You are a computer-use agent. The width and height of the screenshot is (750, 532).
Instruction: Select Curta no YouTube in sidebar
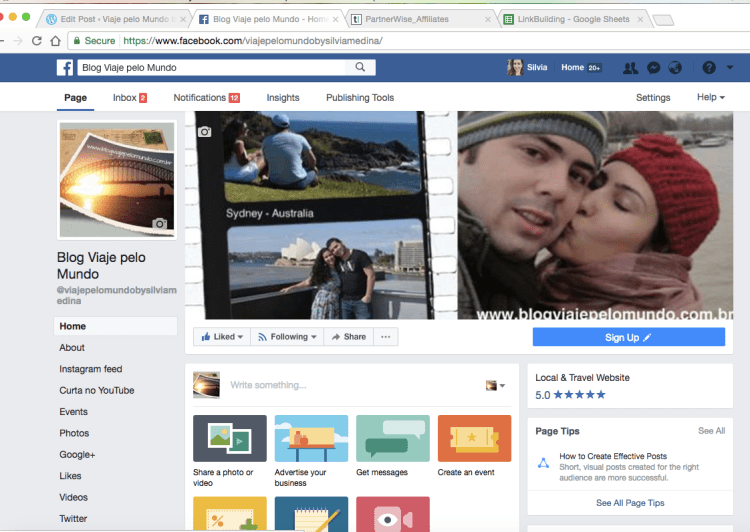(97, 390)
